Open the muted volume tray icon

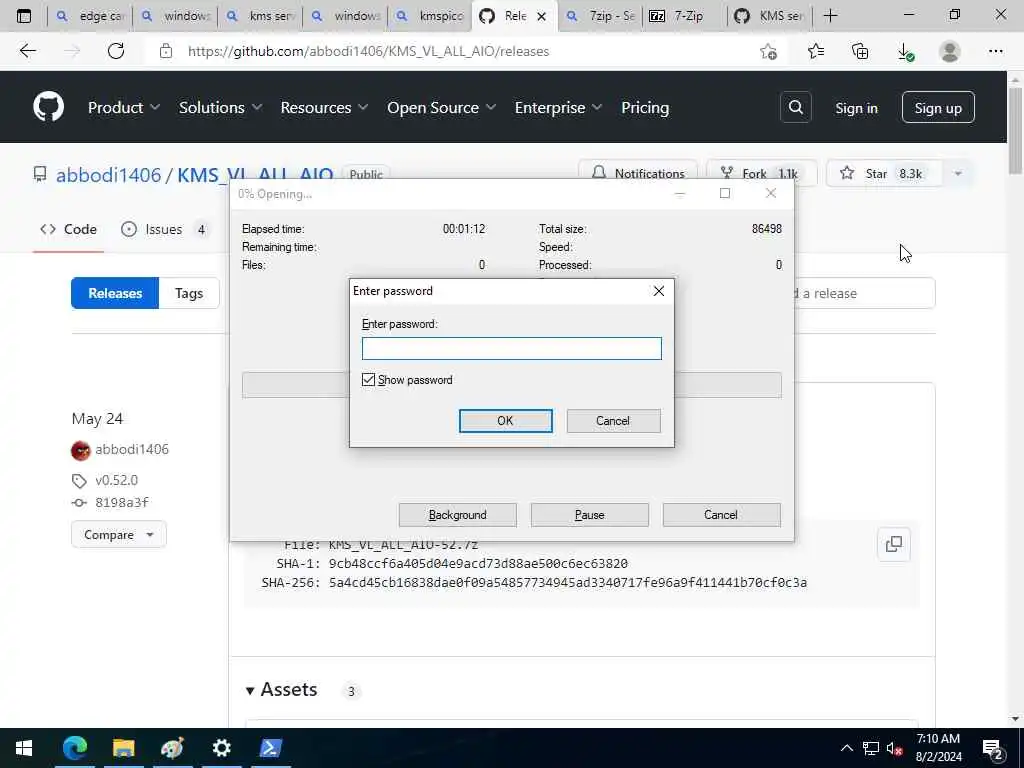[895, 748]
